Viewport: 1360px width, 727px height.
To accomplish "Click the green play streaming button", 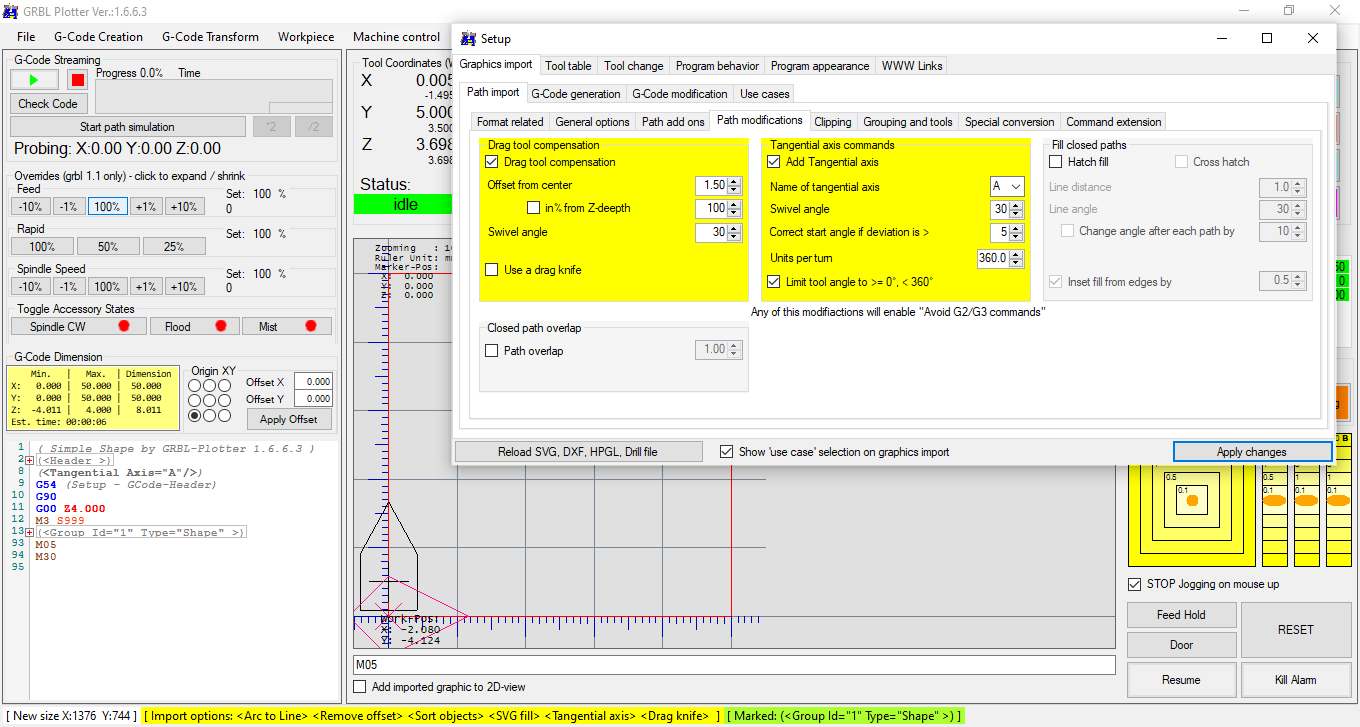I will click(x=35, y=80).
